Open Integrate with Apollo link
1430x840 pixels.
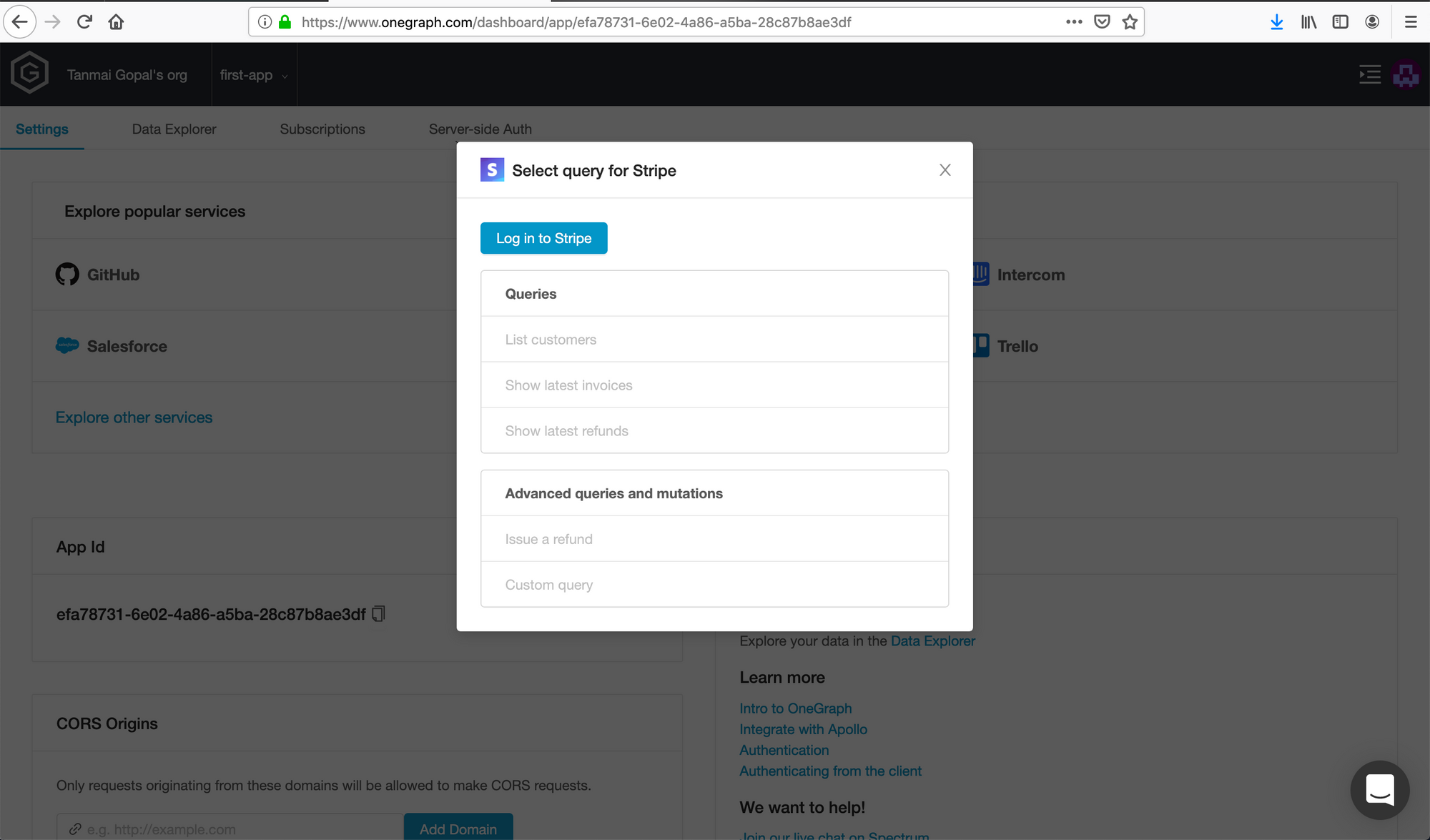[804, 729]
